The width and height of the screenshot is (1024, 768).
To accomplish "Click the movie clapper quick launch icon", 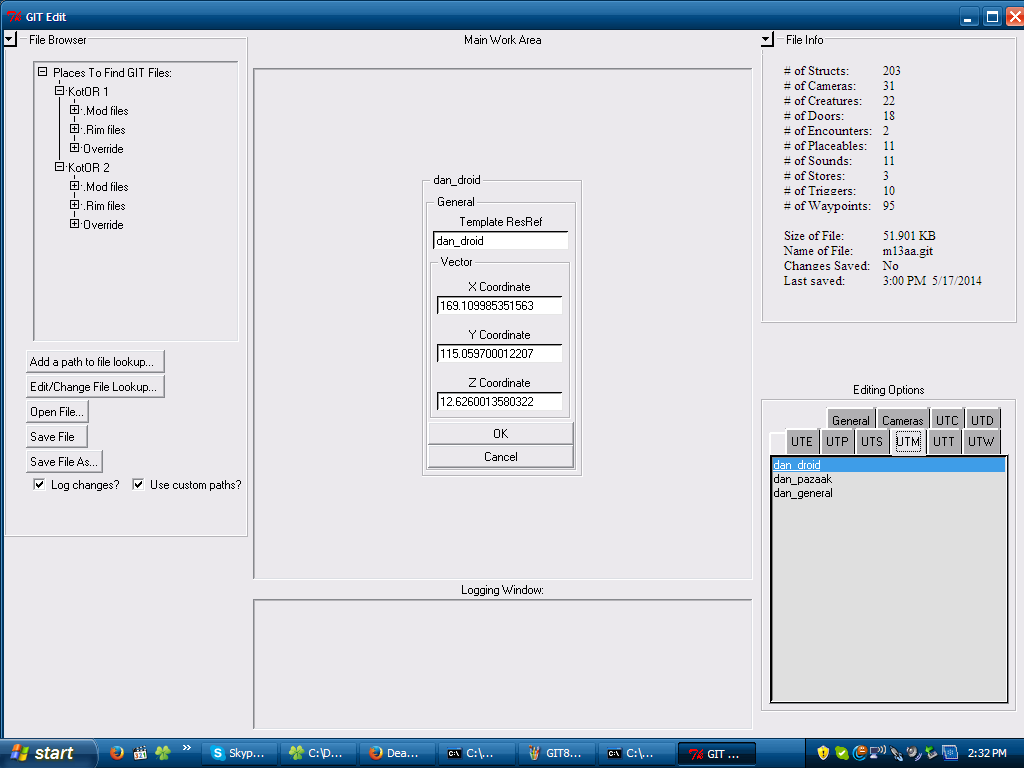I will pyautogui.click(x=140, y=752).
